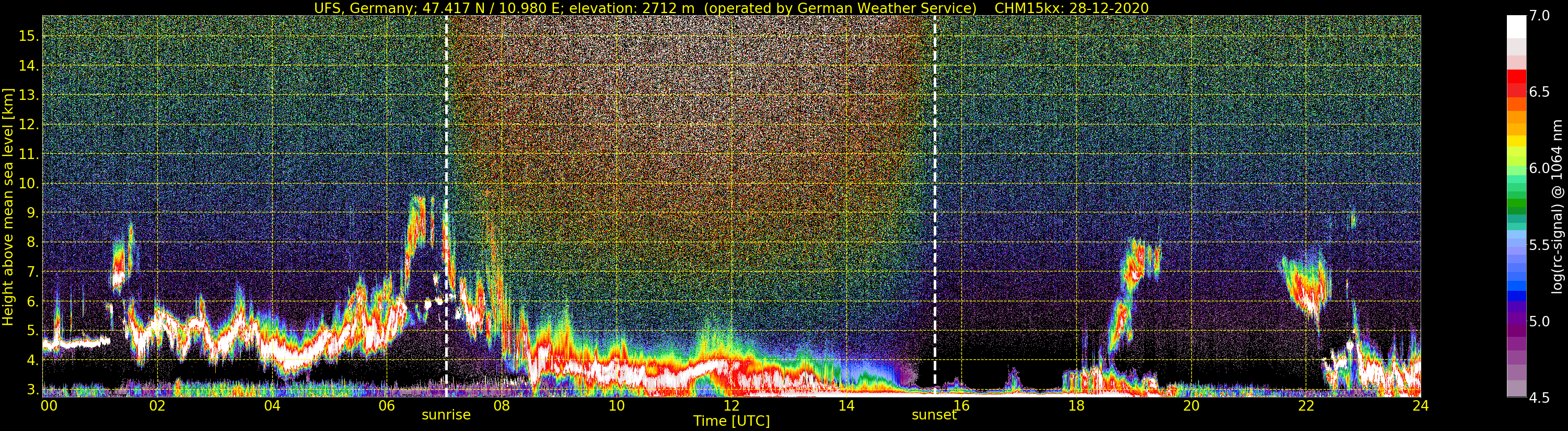Click the '02' tick on the time axis
1568x431 pixels.
(157, 405)
